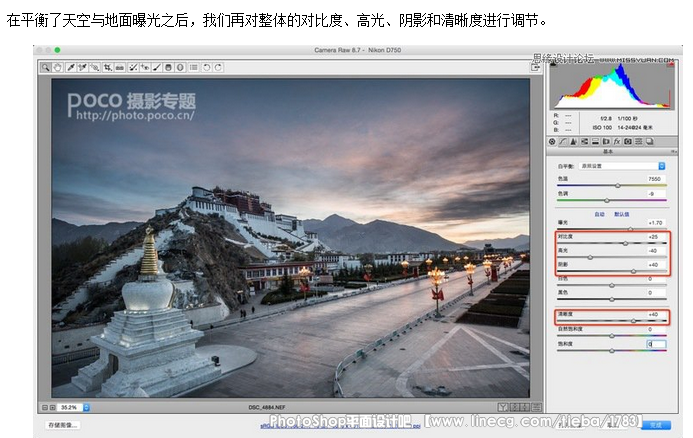Click the zoom out minus button
Image resolution: width=693 pixels, height=438 pixels.
pos(45,408)
